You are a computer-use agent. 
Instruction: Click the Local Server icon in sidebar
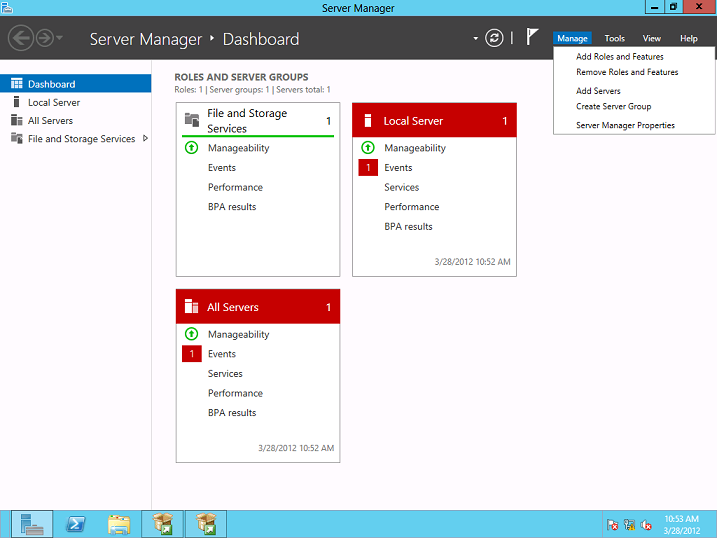tap(16, 101)
